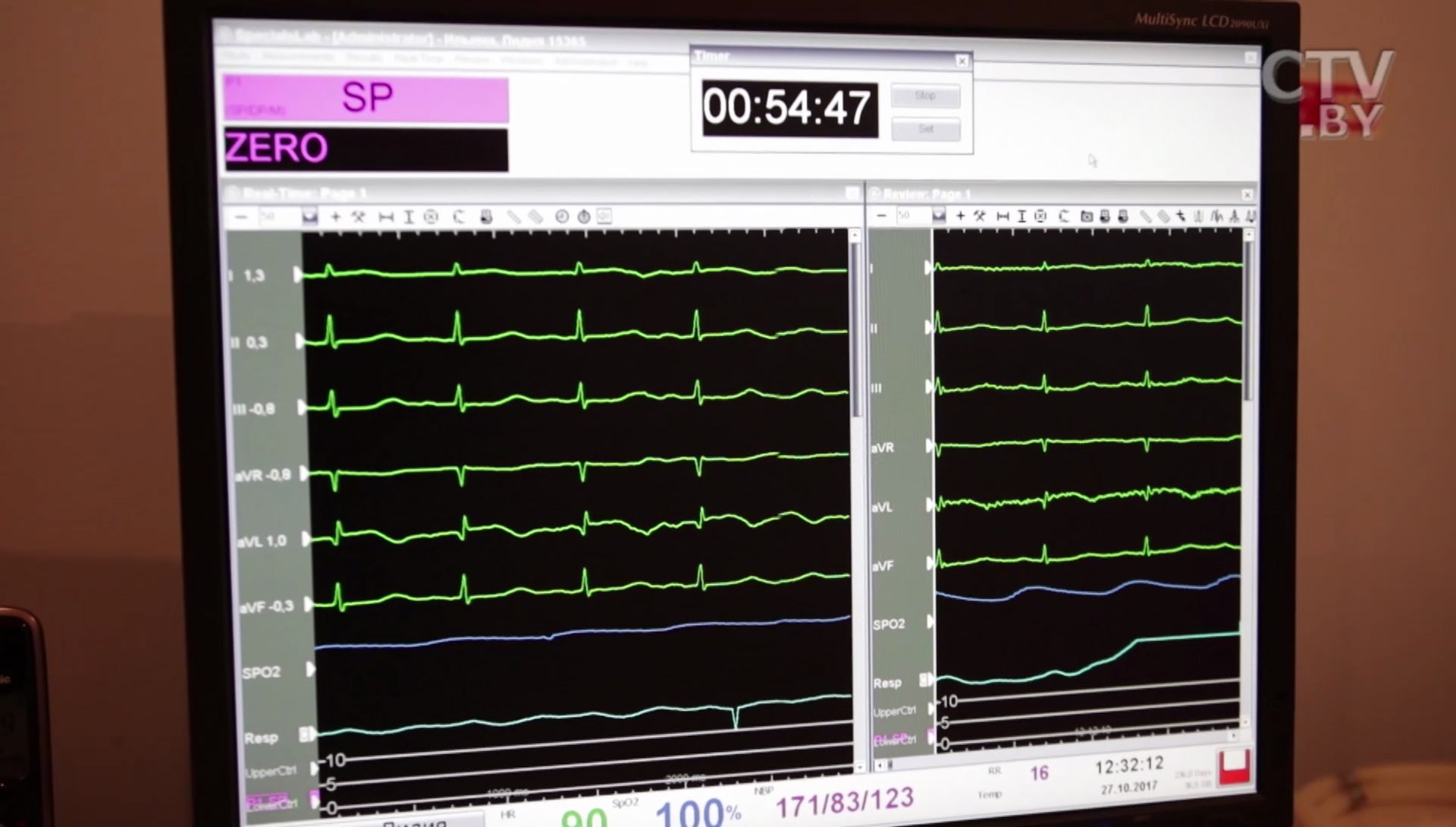Click the SpO2 100% value
Viewport: 1456px width, 827px height.
pyautogui.click(x=698, y=813)
